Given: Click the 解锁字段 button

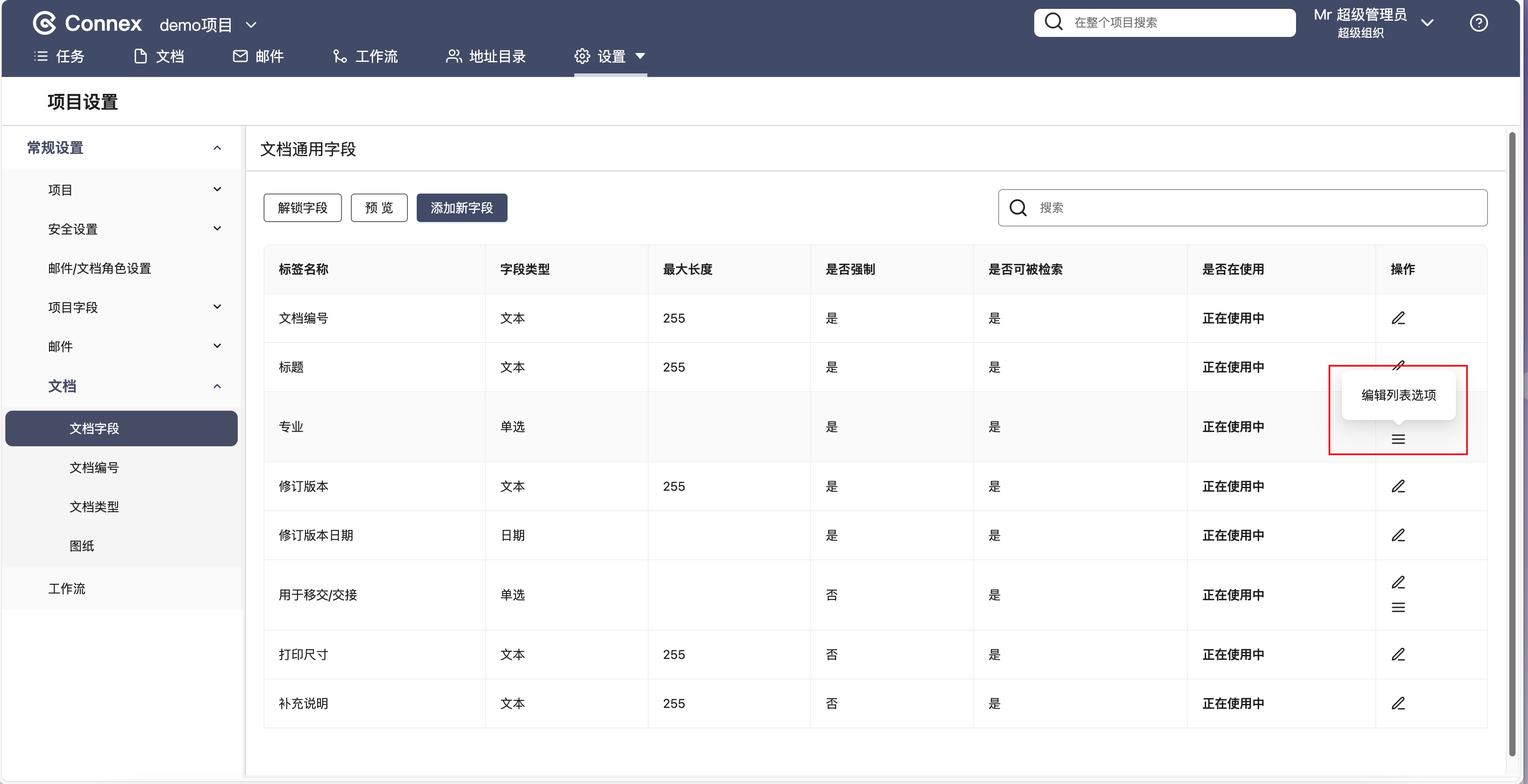Looking at the screenshot, I should [x=302, y=208].
